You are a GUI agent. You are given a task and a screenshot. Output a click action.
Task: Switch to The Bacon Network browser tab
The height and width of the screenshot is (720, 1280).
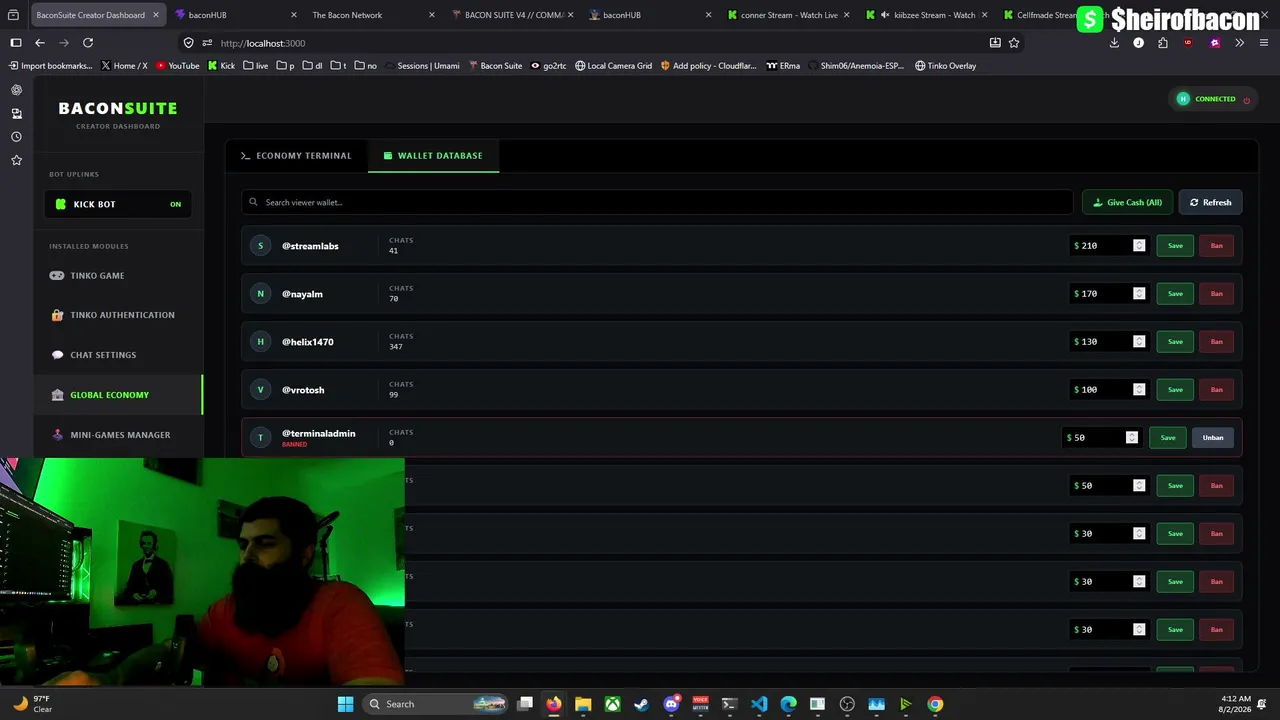[x=372, y=15]
